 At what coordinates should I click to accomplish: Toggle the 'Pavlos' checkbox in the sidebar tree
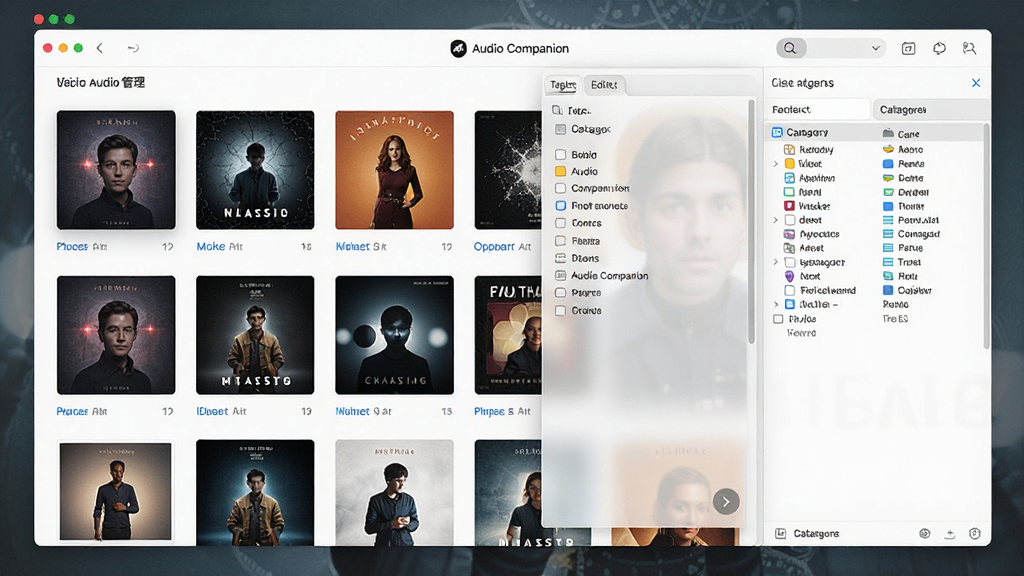(x=778, y=319)
